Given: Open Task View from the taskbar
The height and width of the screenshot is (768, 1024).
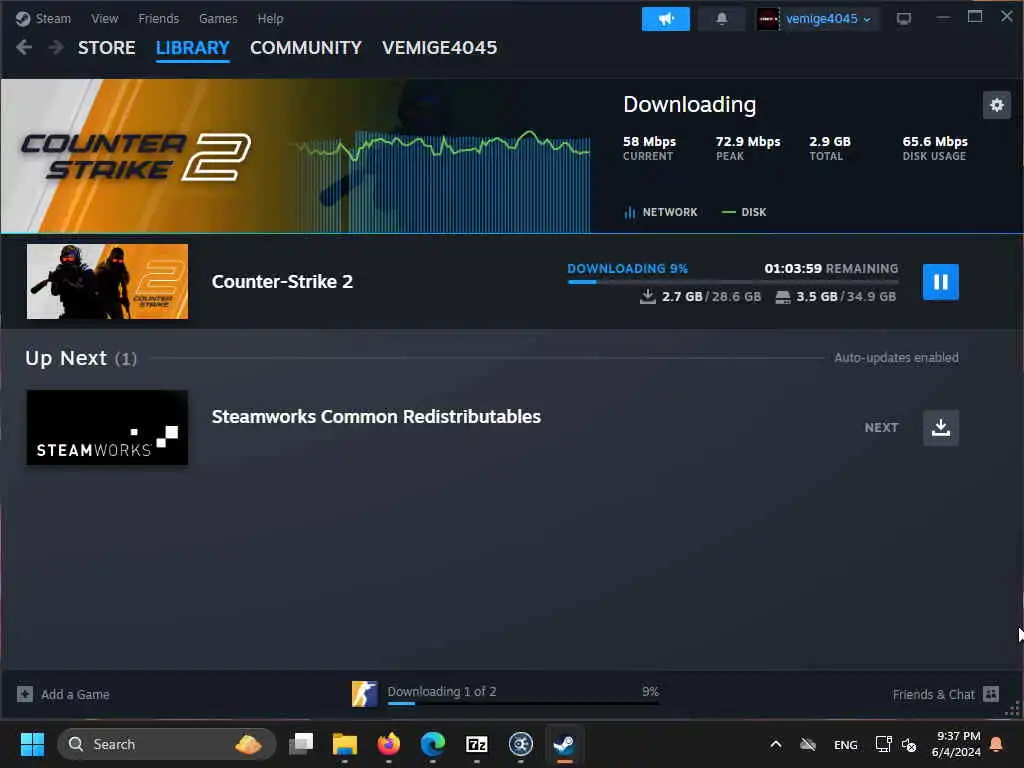Looking at the screenshot, I should (301, 744).
